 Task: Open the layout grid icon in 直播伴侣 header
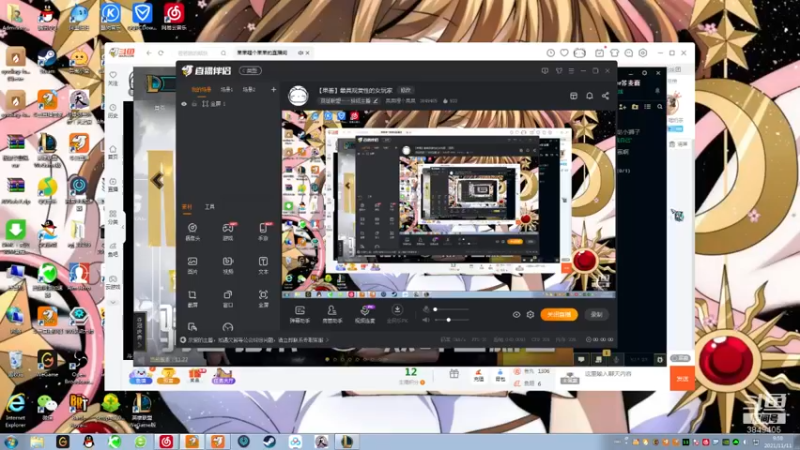coord(573,96)
